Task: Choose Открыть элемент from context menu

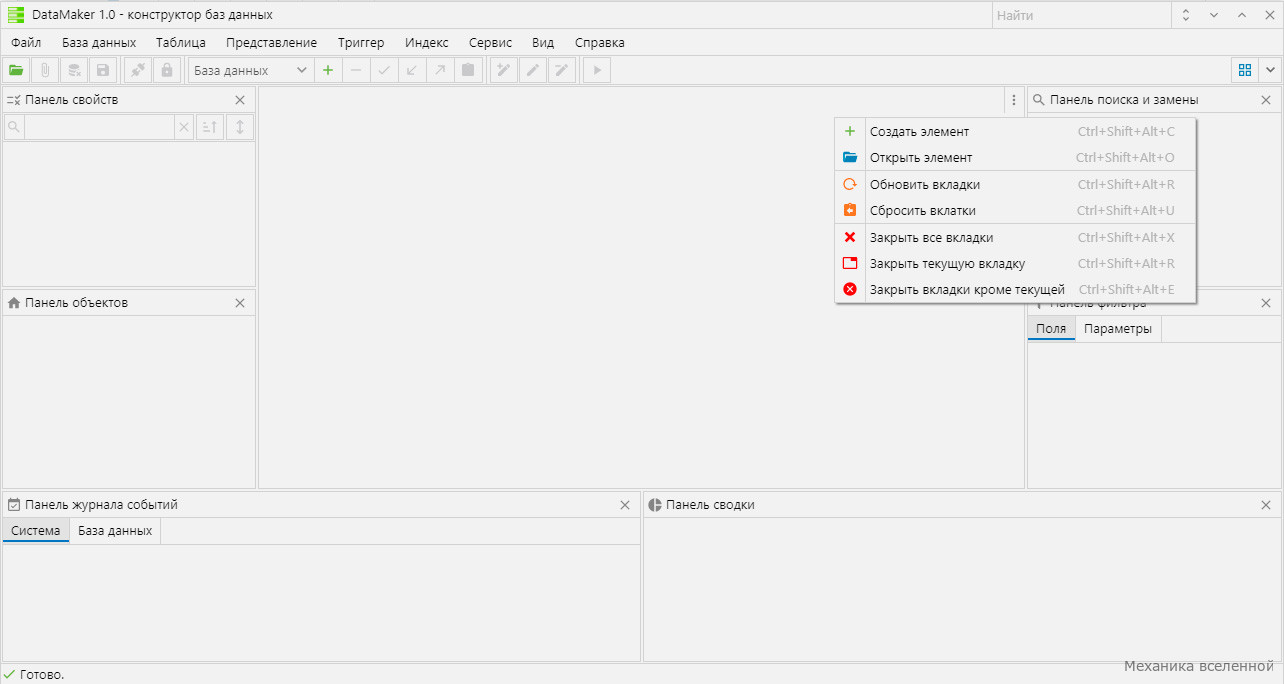Action: point(1015,157)
